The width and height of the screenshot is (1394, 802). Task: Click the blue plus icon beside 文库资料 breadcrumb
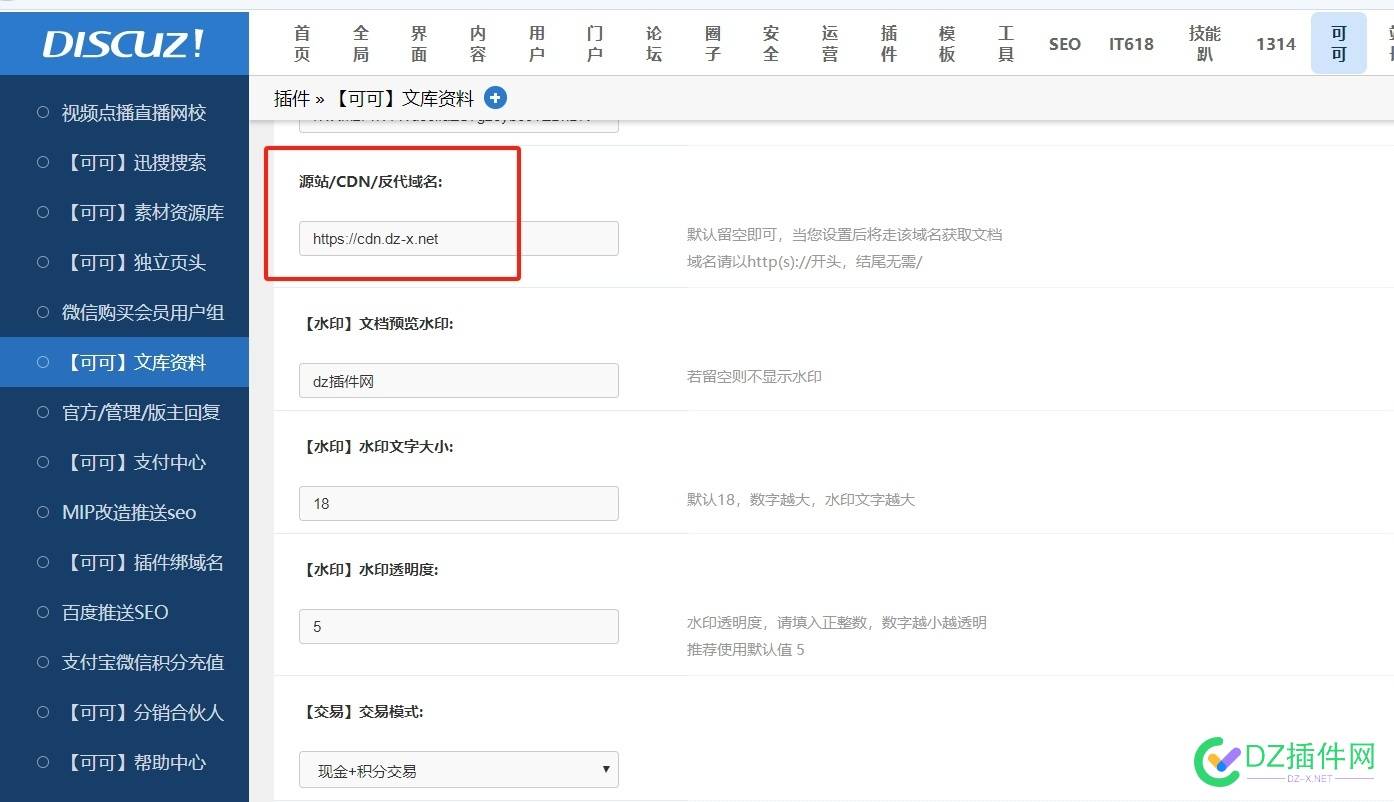pos(495,97)
